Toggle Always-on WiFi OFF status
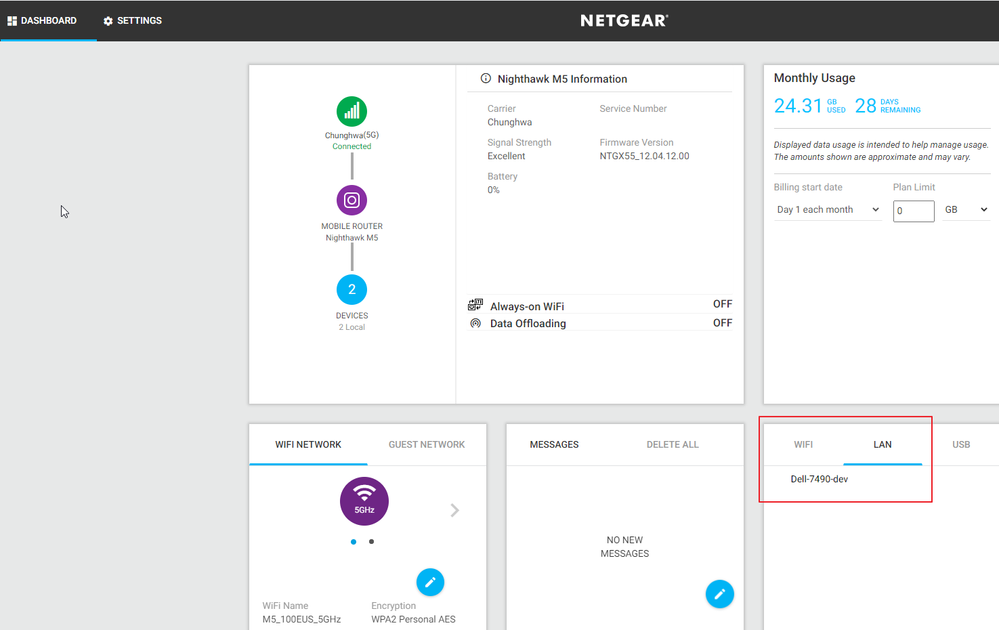The image size is (999, 630). [722, 304]
